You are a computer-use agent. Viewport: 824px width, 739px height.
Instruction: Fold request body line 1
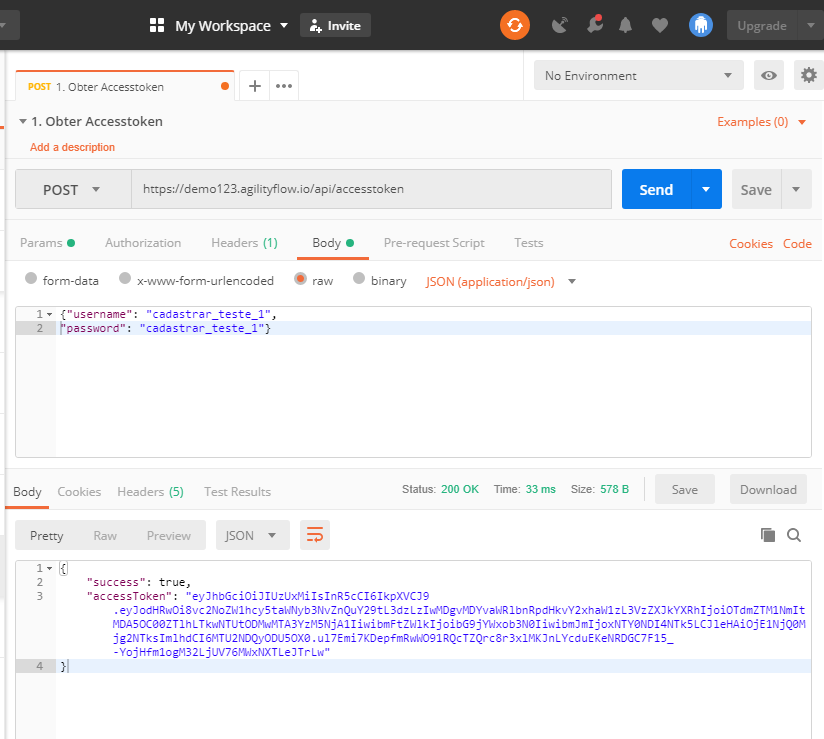point(49,314)
